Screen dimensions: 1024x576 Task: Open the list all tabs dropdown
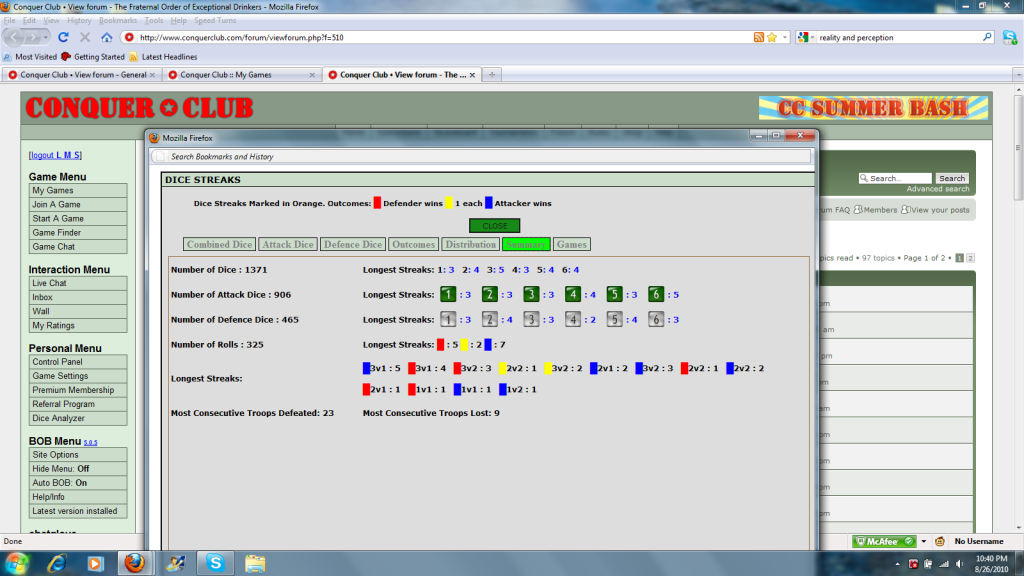[x=1018, y=74]
